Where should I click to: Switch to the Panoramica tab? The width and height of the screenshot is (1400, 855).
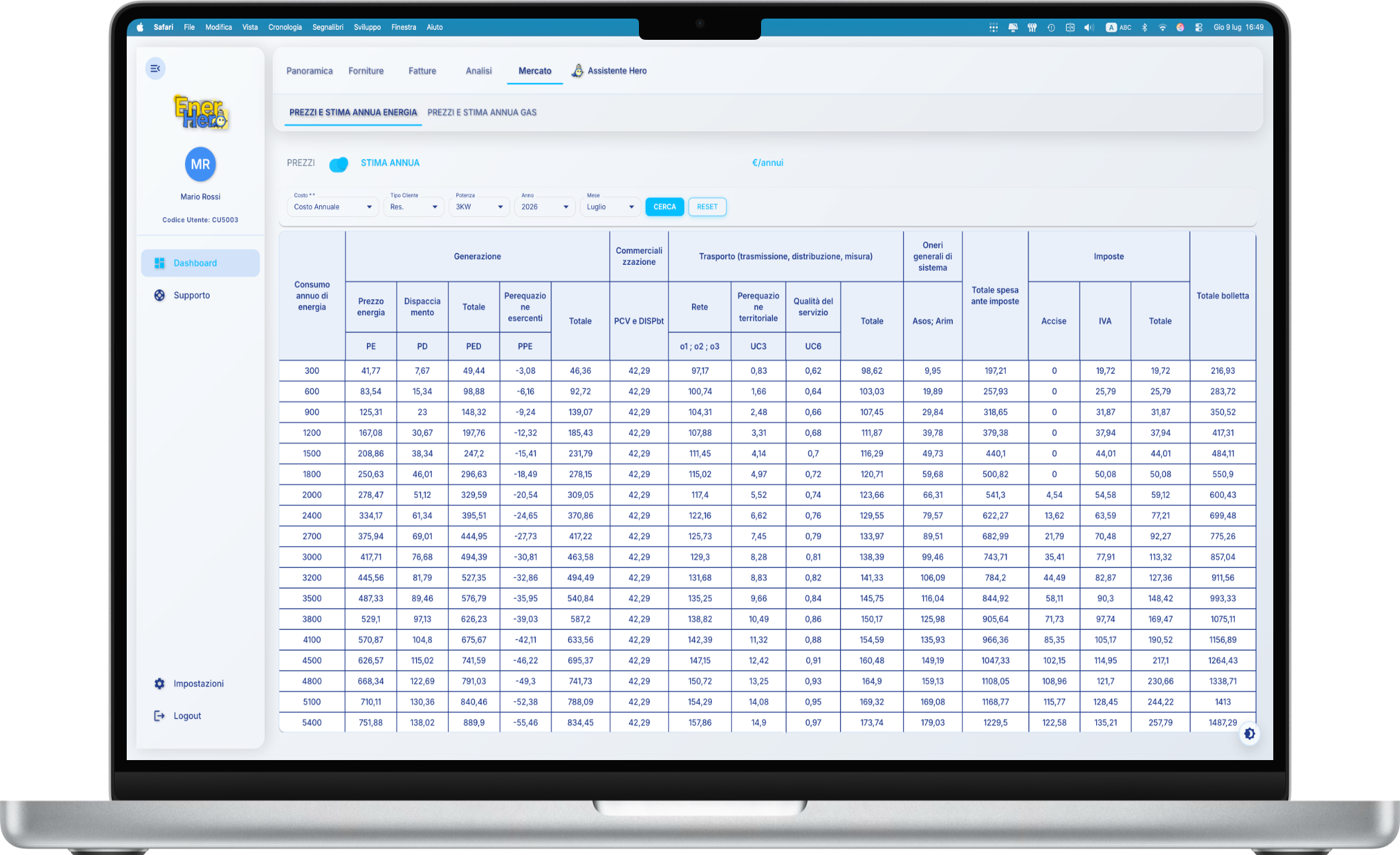(310, 71)
